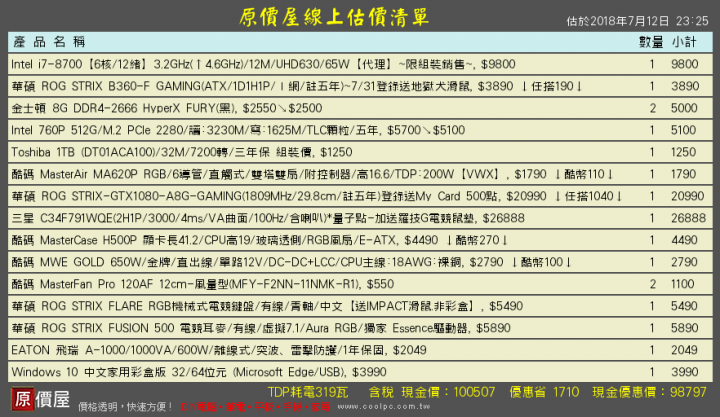Viewport: 720px width, 417px height.
Task: Select the MasterCase H500P case row
Action: 360,240
